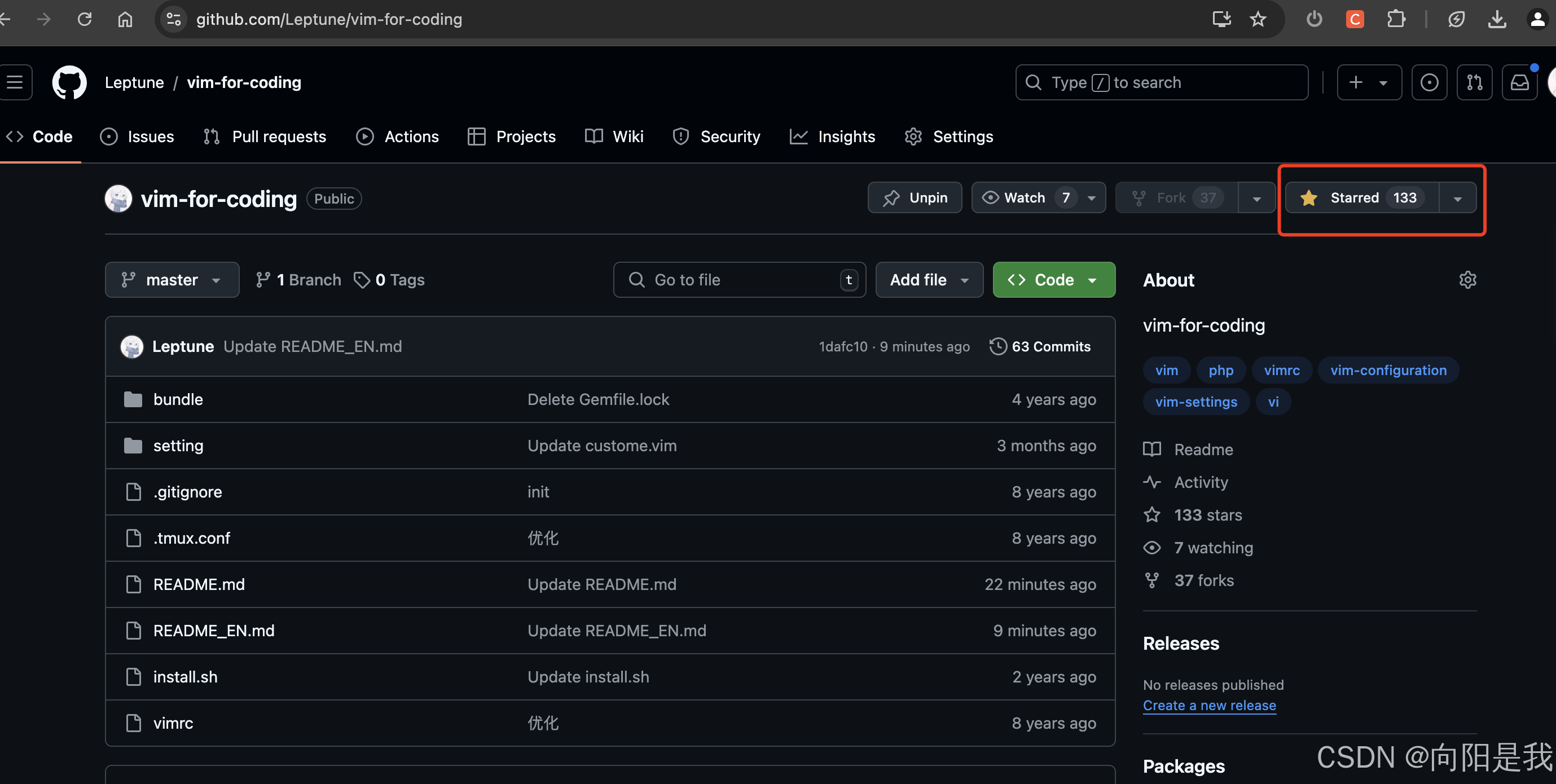
Task: Open the browser downloads icon
Action: point(1497,19)
